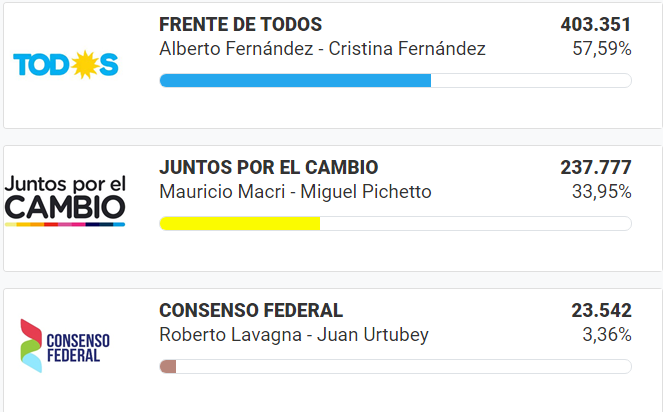663x412 pixels.
Task: Select the CONSENSO FEDERAL heading
Action: tap(251, 310)
